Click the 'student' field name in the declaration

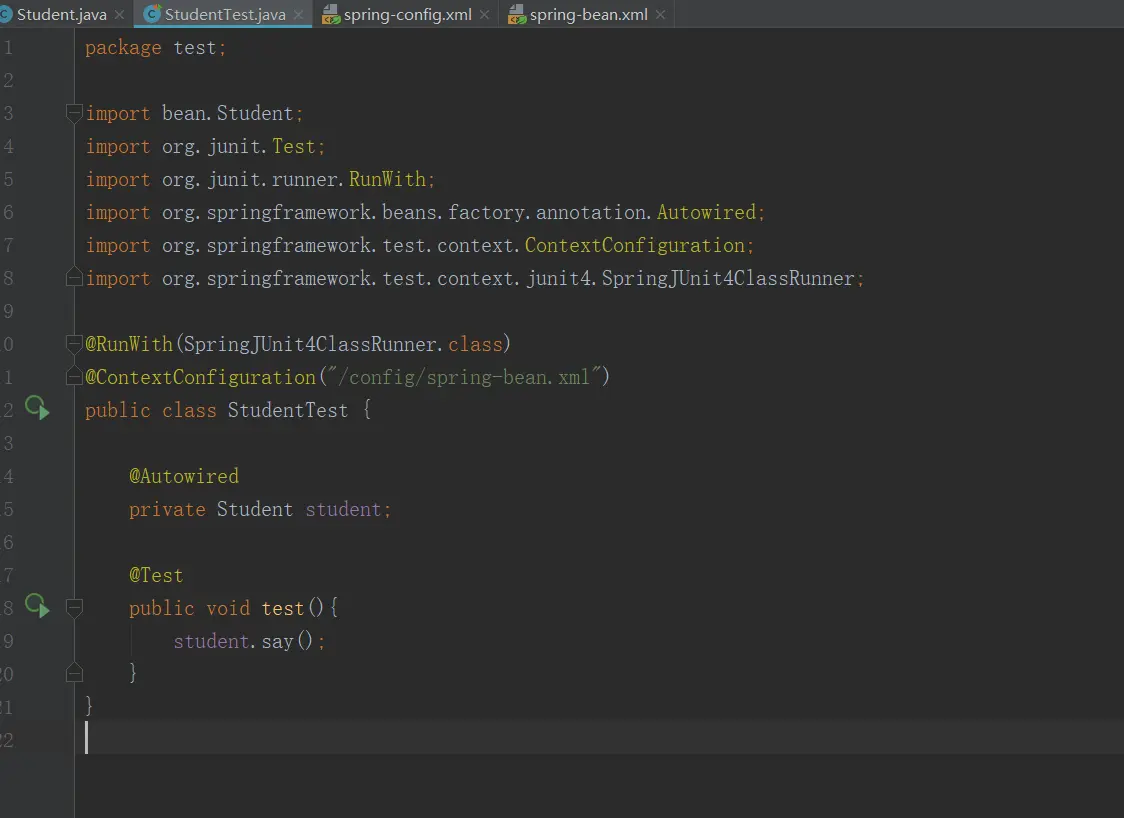tap(343, 509)
